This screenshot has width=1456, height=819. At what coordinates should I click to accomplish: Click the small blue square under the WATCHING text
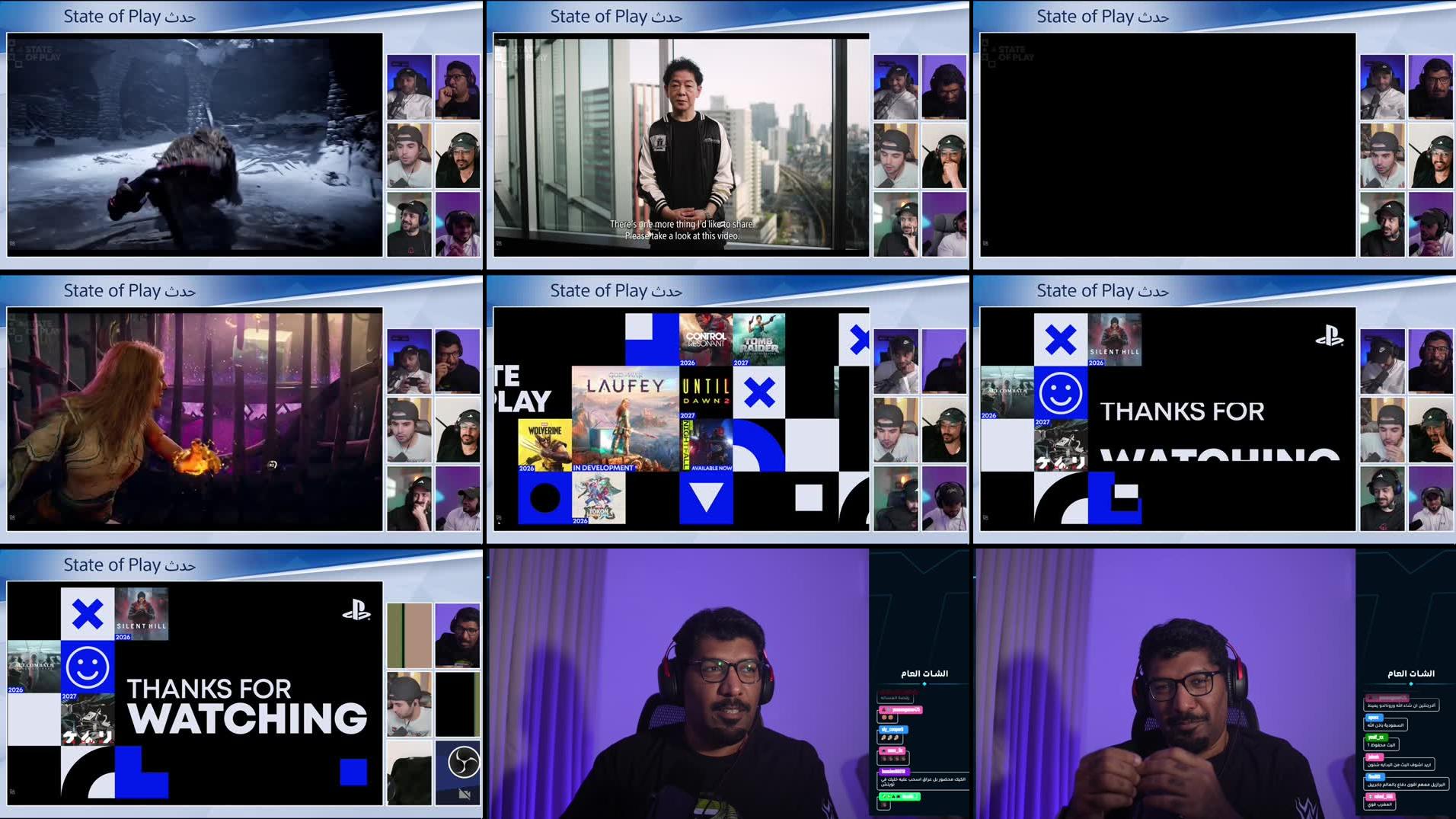point(353,772)
